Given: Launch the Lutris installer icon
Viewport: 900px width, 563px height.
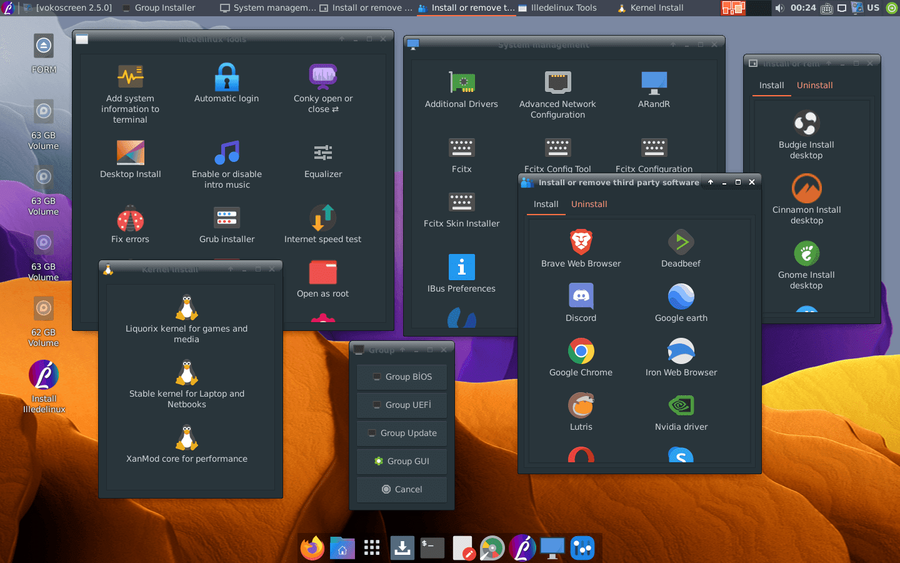Looking at the screenshot, I should pos(581,405).
